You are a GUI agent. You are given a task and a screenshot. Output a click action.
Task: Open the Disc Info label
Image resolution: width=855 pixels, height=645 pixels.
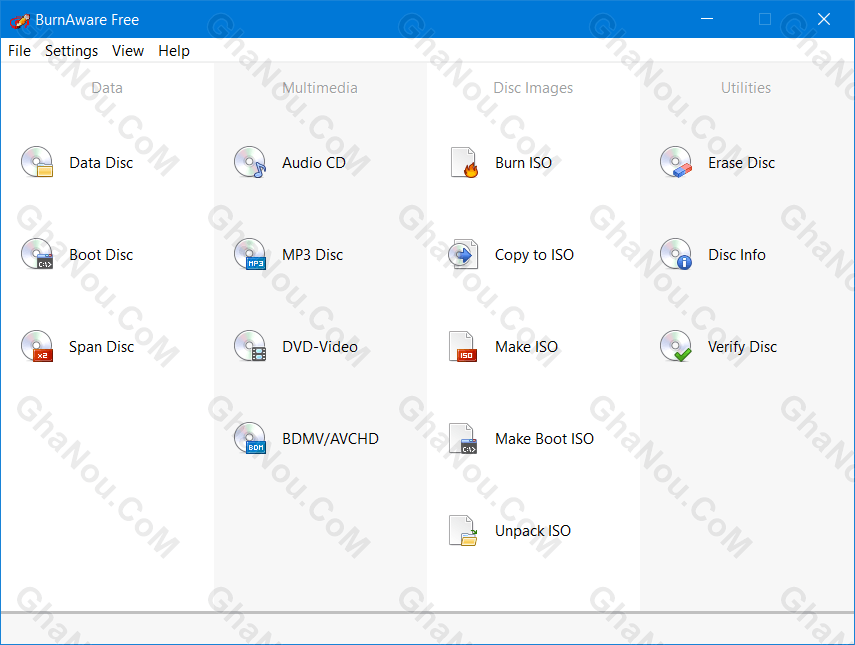(737, 255)
